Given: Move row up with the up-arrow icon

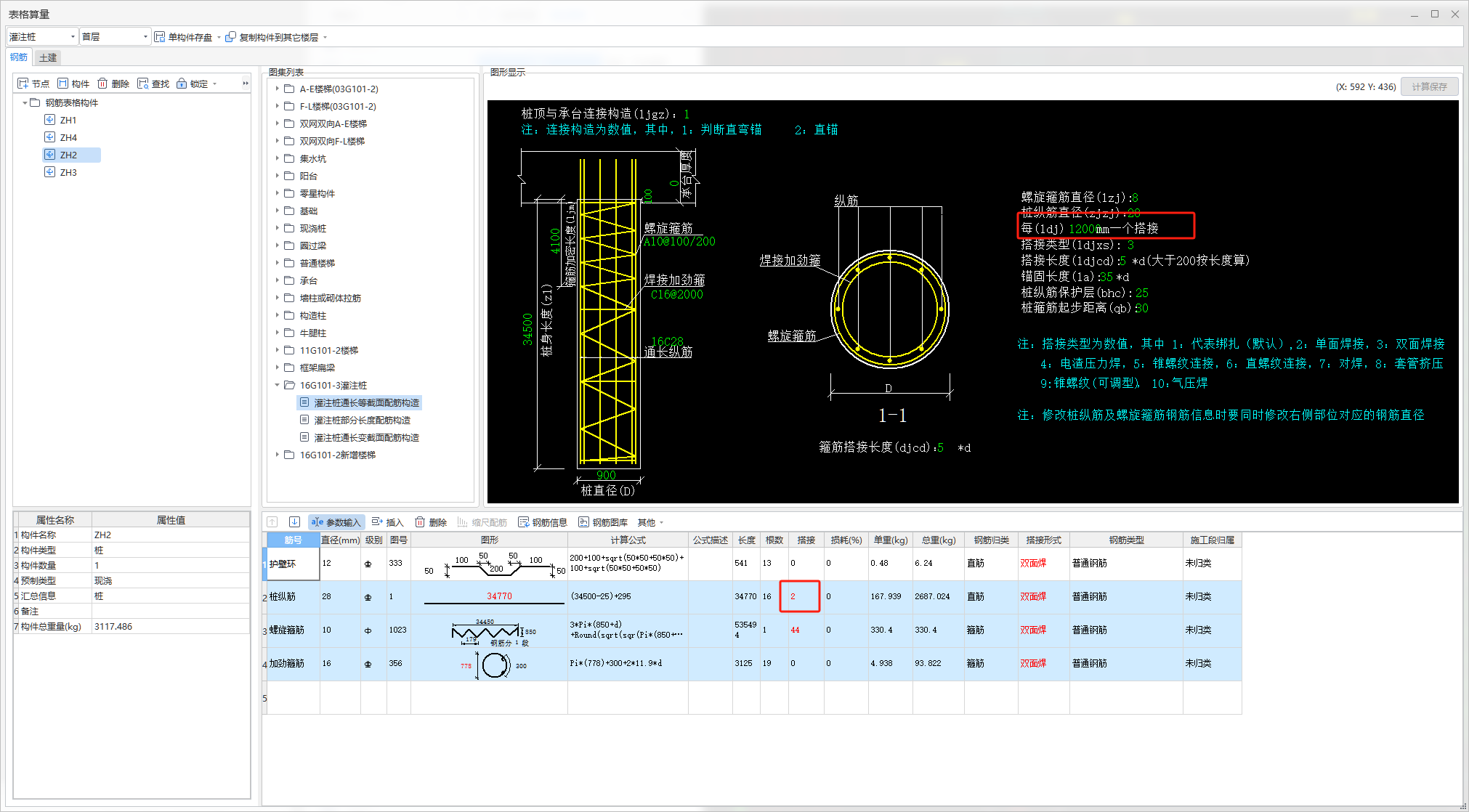Looking at the screenshot, I should click(272, 521).
